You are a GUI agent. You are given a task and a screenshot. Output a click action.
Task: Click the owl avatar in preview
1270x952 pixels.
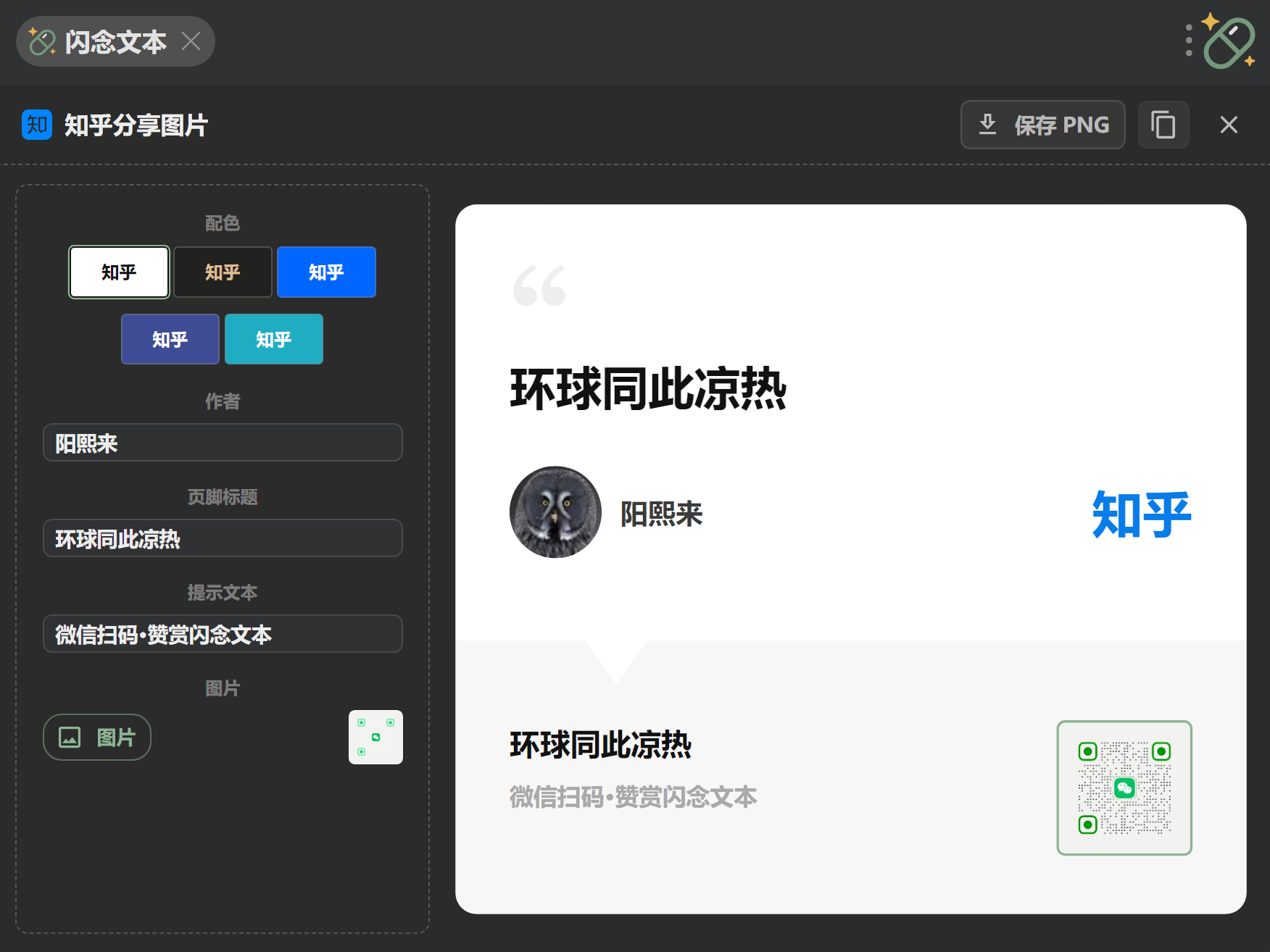(x=555, y=512)
